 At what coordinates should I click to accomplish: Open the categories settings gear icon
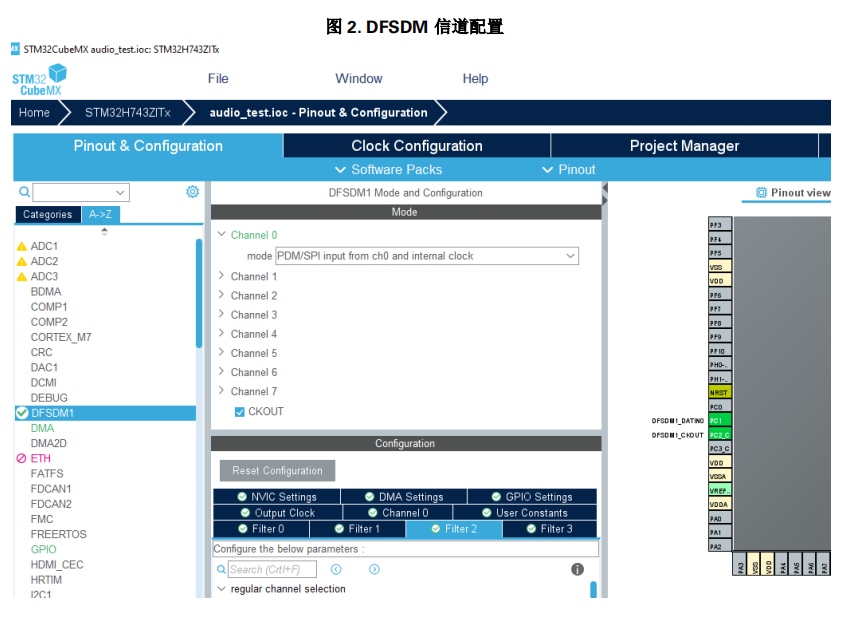point(192,192)
